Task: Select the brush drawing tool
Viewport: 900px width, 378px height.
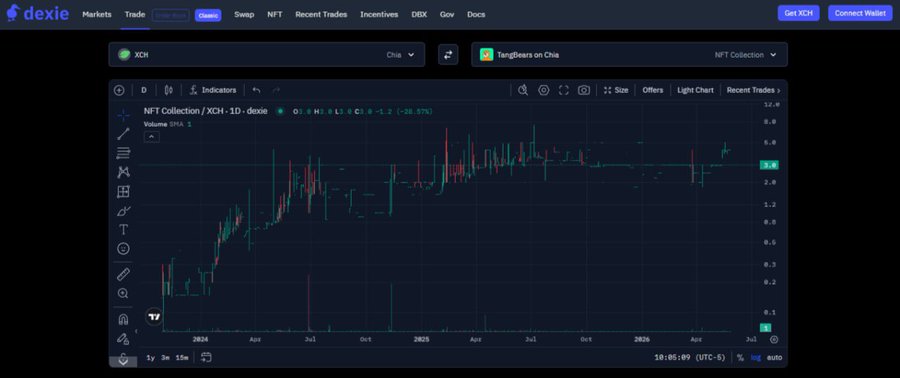Action: coord(123,211)
